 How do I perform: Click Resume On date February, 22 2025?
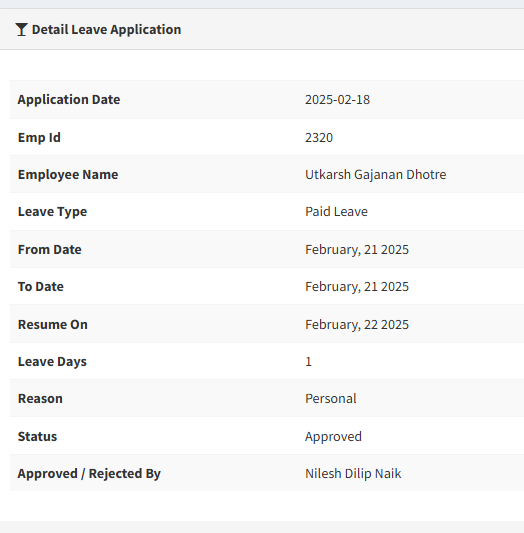357,325
